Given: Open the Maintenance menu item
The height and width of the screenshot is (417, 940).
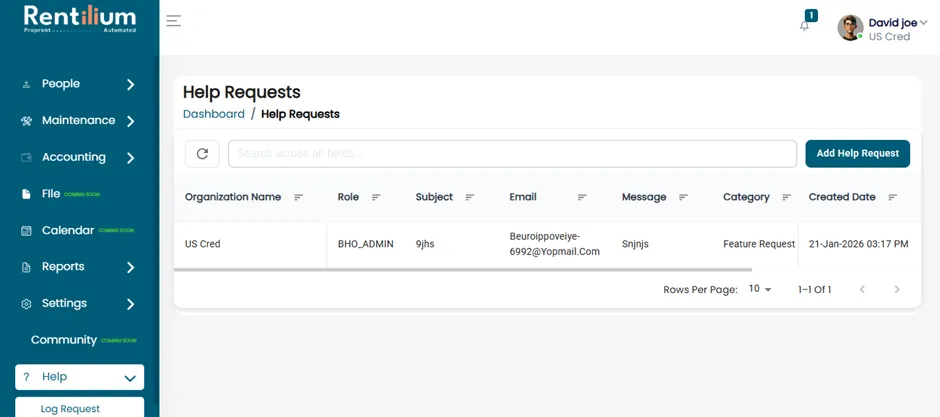Looking at the screenshot, I should (x=79, y=121).
